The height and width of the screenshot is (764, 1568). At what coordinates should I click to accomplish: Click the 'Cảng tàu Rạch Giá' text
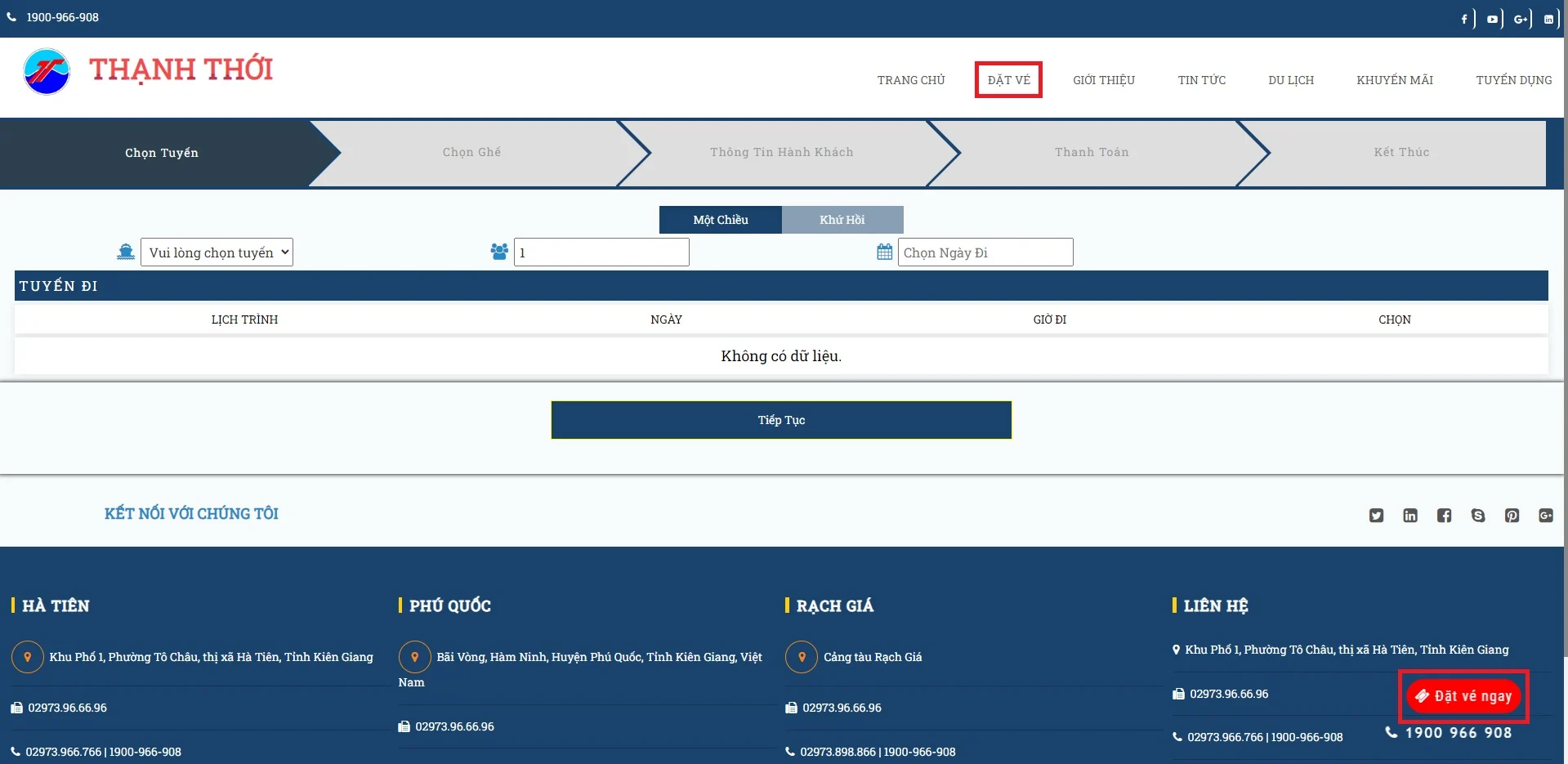[873, 657]
